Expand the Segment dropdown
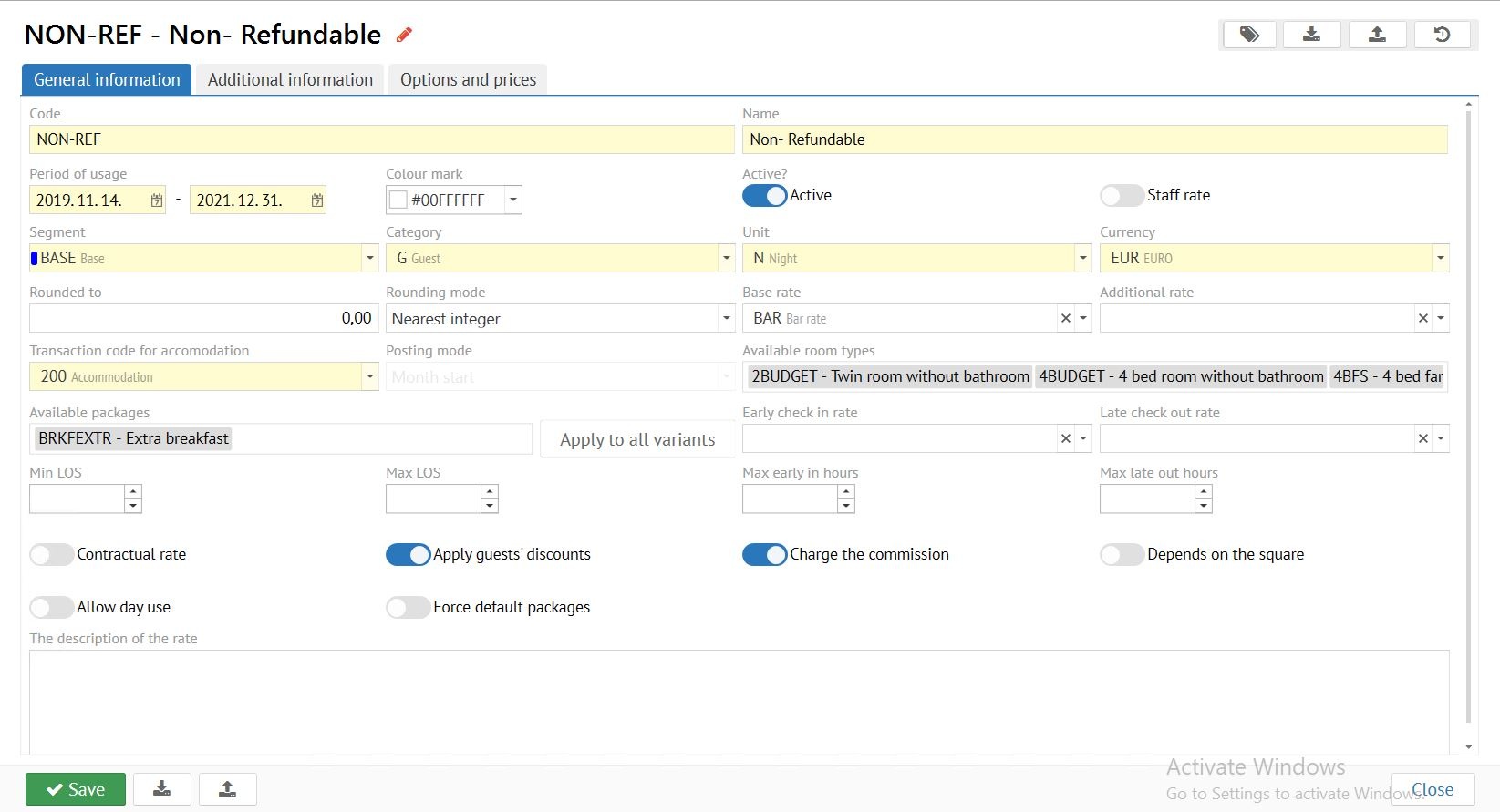 coord(369,258)
